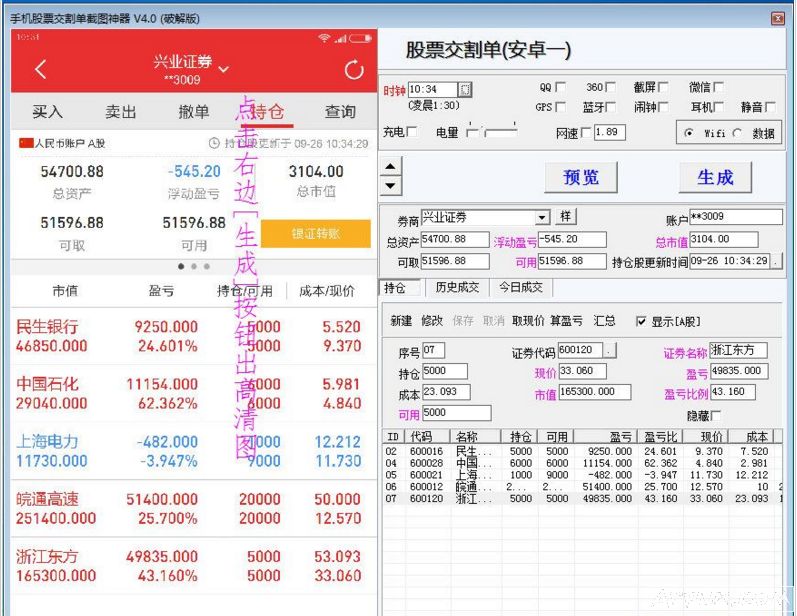Viewport: 797px width, 616px height.
Task: Expand the 兴业证券 account chevron in preview
Action: coord(224,69)
